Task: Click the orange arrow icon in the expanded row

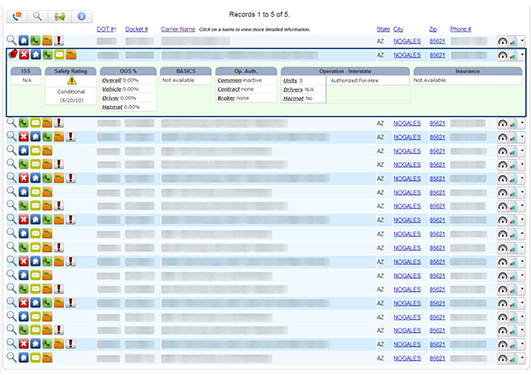Action: pyautogui.click(x=71, y=55)
